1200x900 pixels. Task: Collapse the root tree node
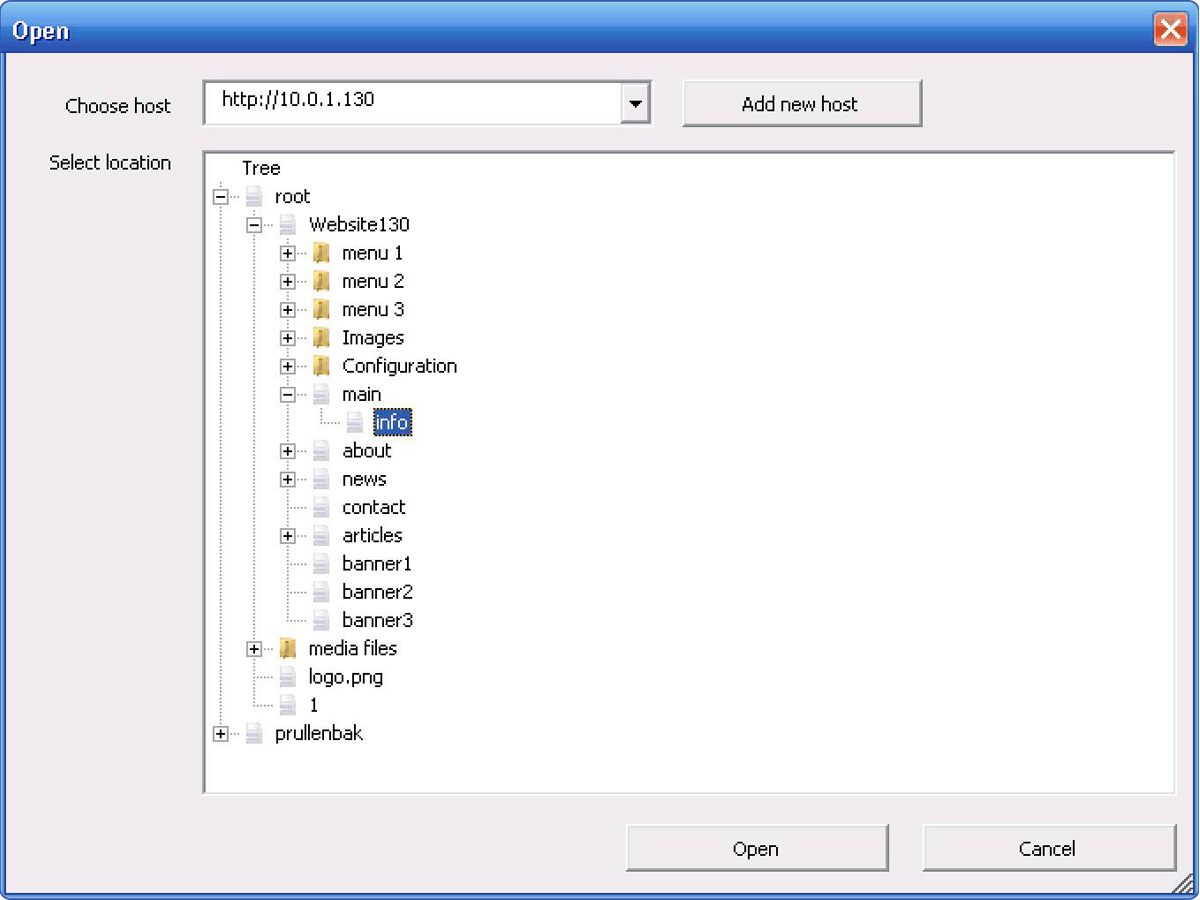coord(220,197)
